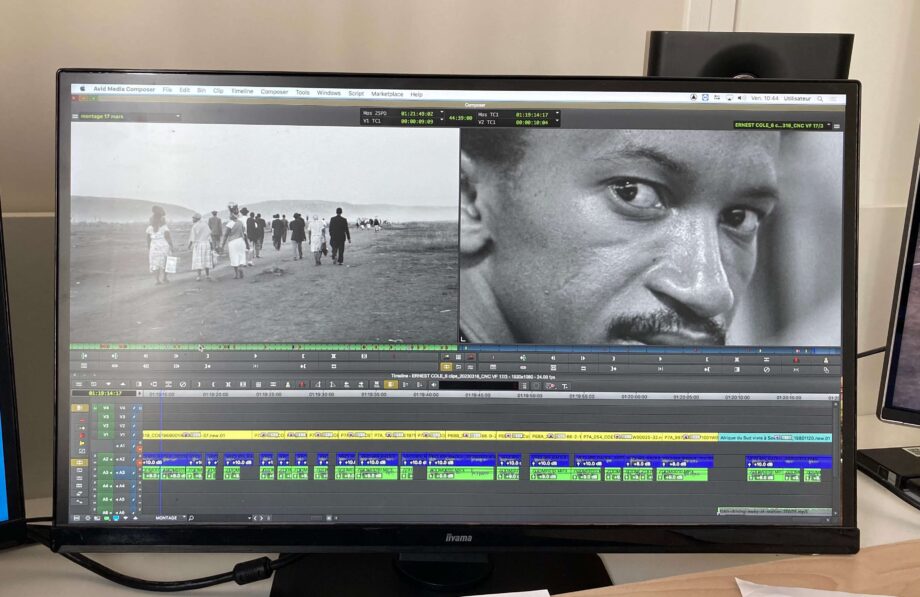Click speaker audio icon in timeline toolbar
The height and width of the screenshot is (597, 920).
pos(434,385)
